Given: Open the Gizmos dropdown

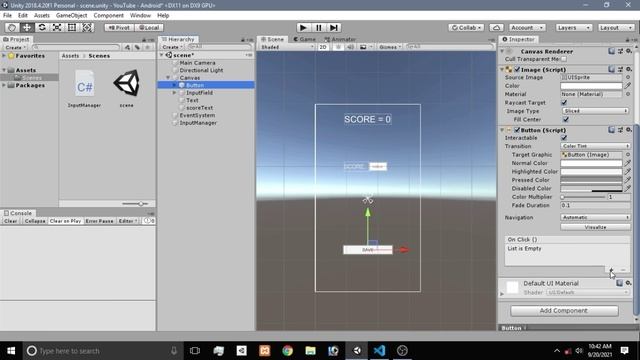Looking at the screenshot, I should [390, 47].
